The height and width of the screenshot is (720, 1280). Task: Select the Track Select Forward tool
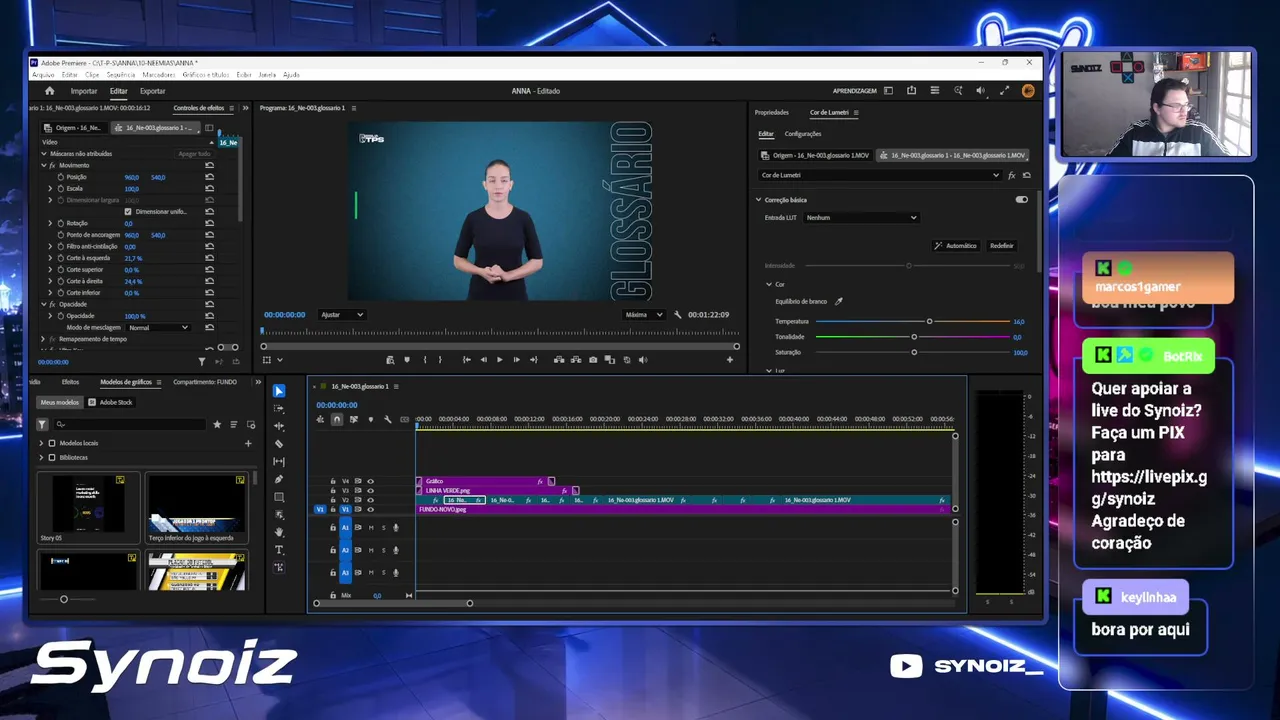coord(279,409)
